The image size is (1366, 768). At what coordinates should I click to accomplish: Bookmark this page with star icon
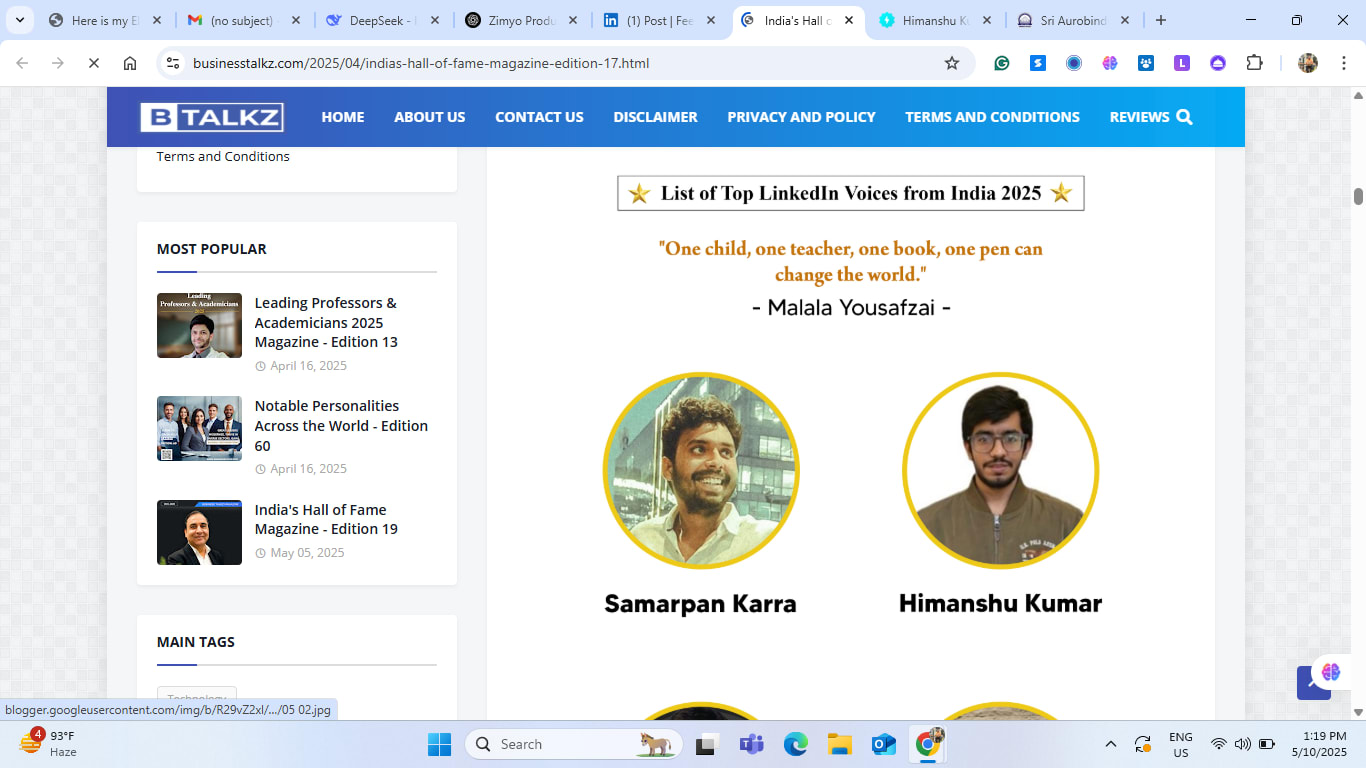point(951,63)
